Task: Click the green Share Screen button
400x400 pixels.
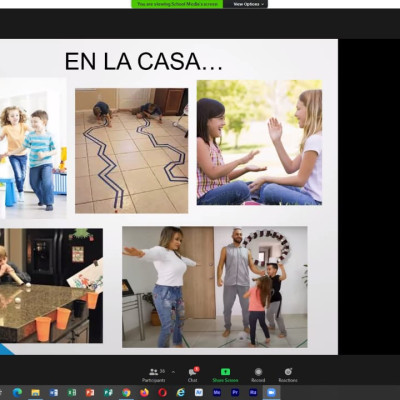Action: (x=225, y=375)
